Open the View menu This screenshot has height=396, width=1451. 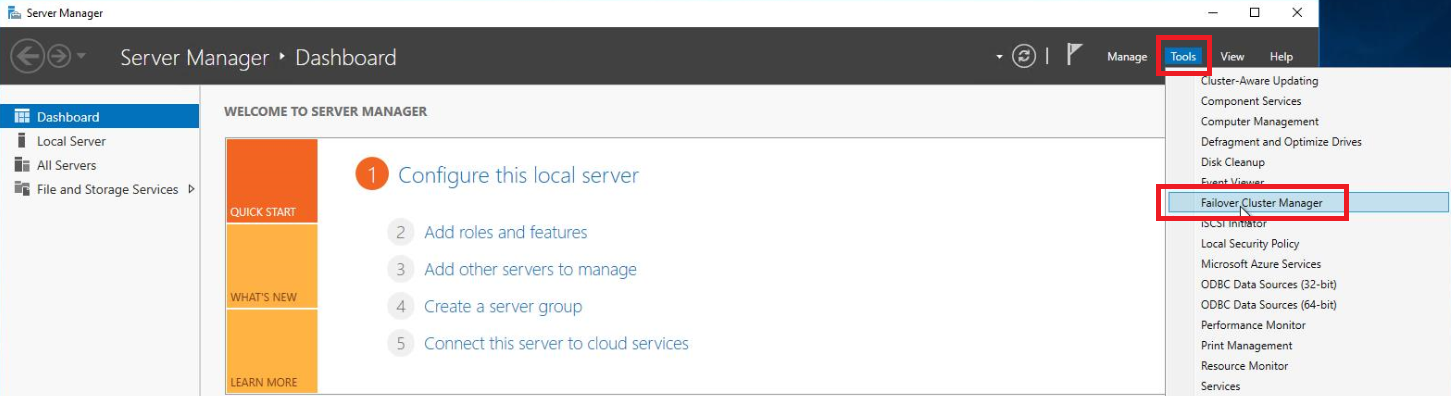[1232, 57]
